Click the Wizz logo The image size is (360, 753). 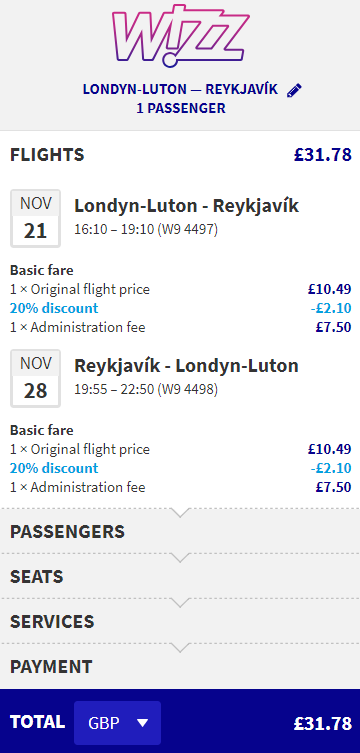tap(180, 36)
